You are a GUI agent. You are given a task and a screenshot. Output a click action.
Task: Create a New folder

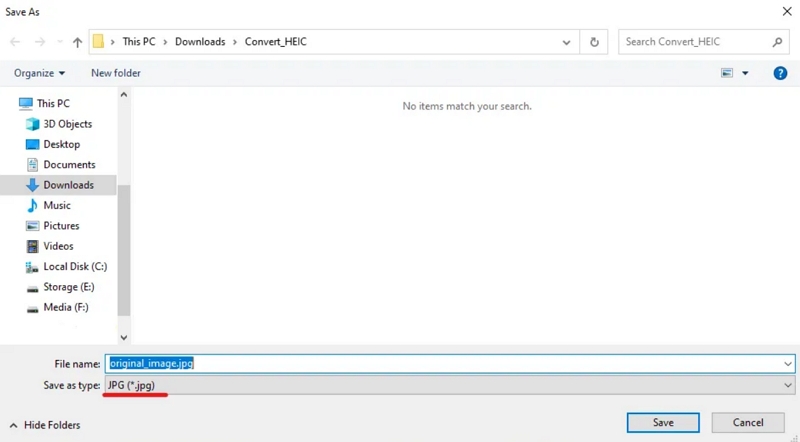116,73
